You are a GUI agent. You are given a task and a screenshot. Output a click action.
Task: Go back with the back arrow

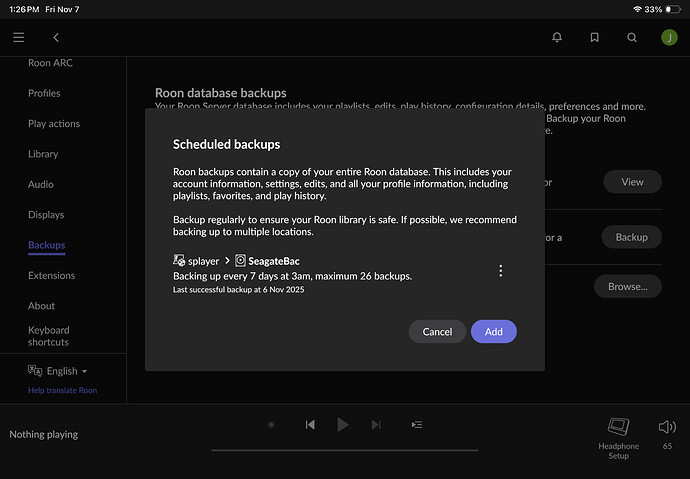56,37
